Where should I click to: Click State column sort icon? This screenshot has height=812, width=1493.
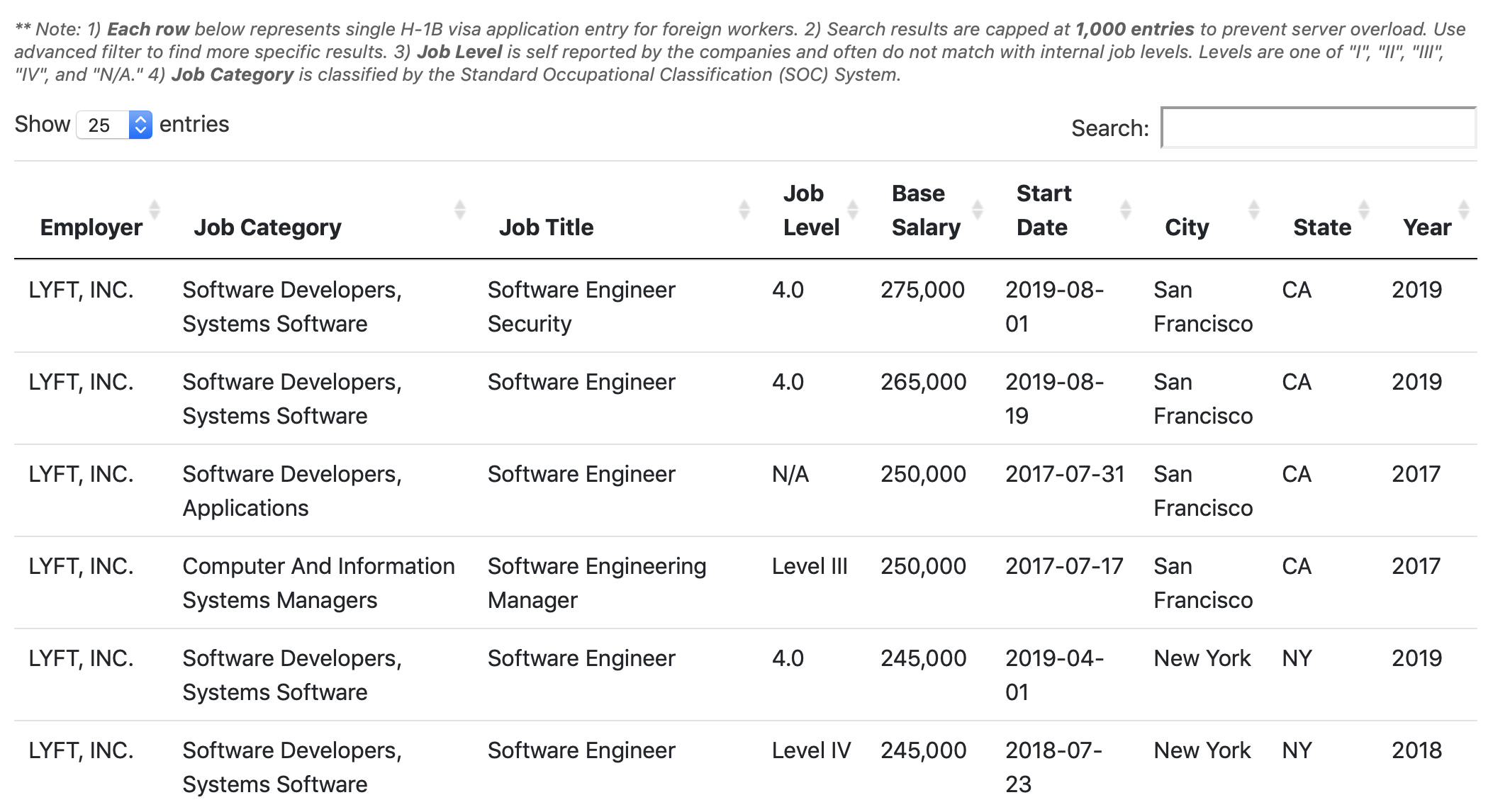pos(1363,210)
